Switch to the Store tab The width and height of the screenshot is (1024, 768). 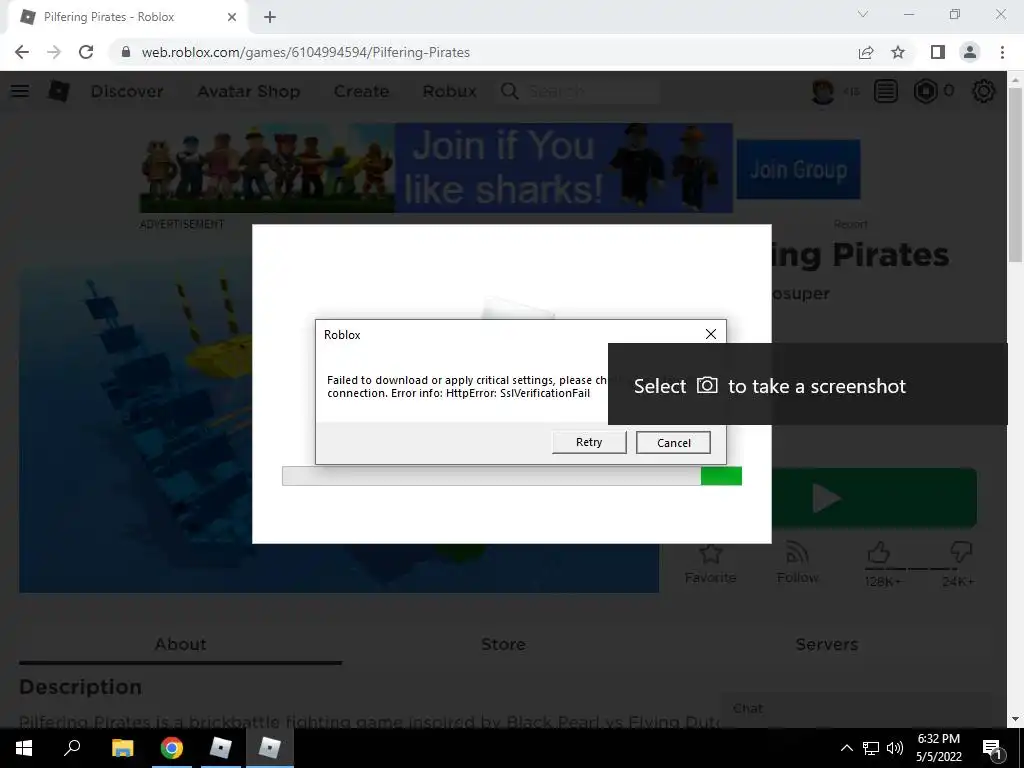pos(503,644)
